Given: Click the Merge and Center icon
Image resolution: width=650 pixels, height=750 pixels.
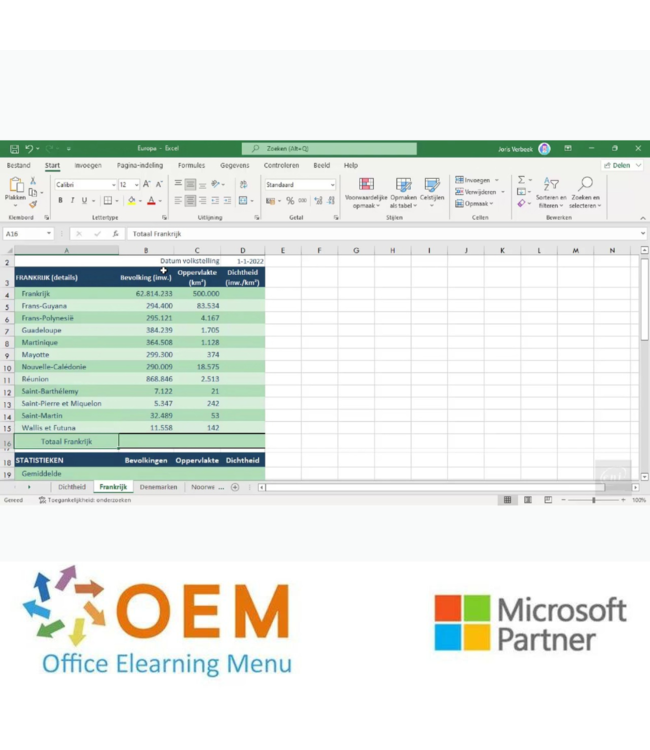Looking at the screenshot, I should [x=243, y=200].
